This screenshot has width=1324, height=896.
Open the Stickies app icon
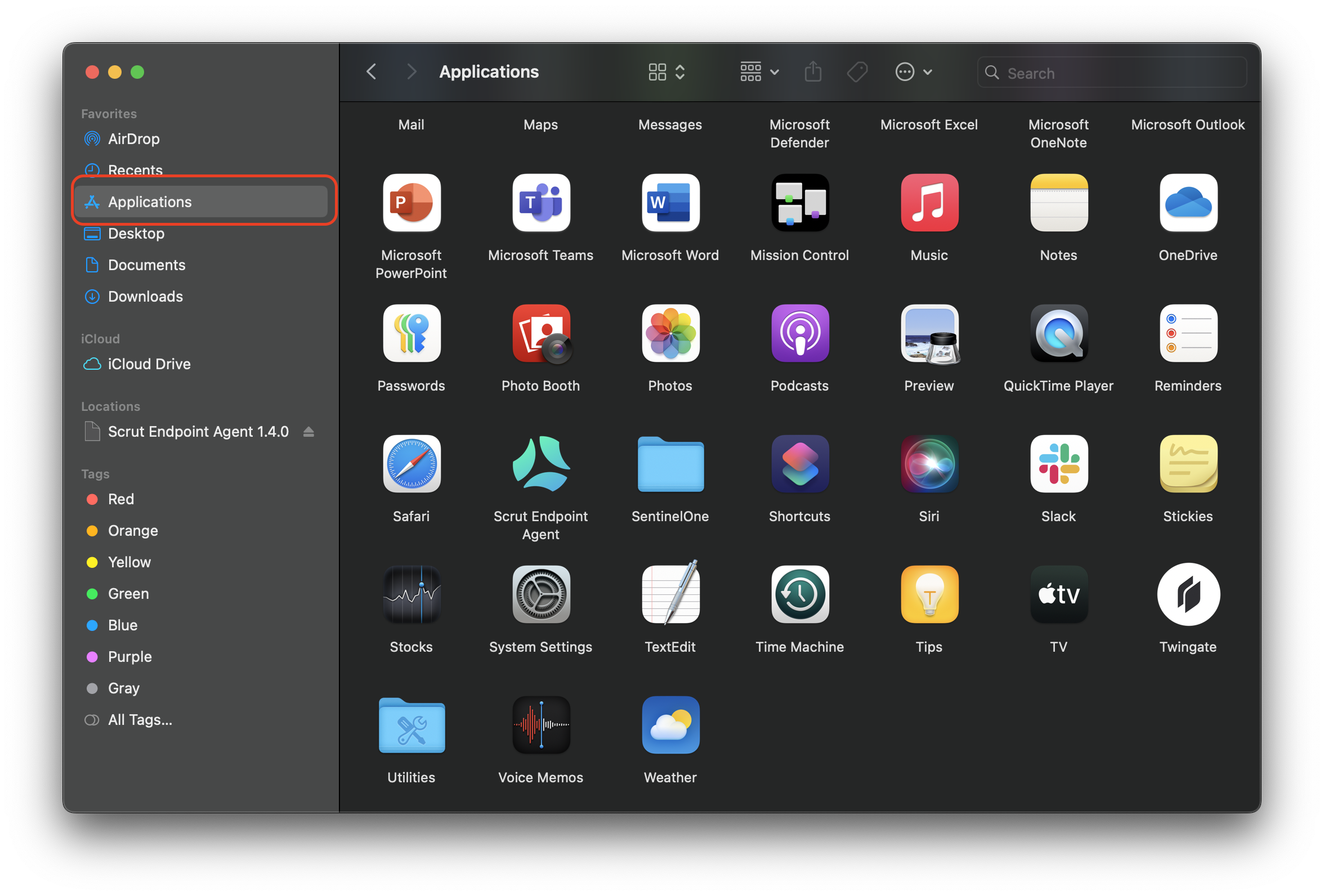pyautogui.click(x=1188, y=464)
